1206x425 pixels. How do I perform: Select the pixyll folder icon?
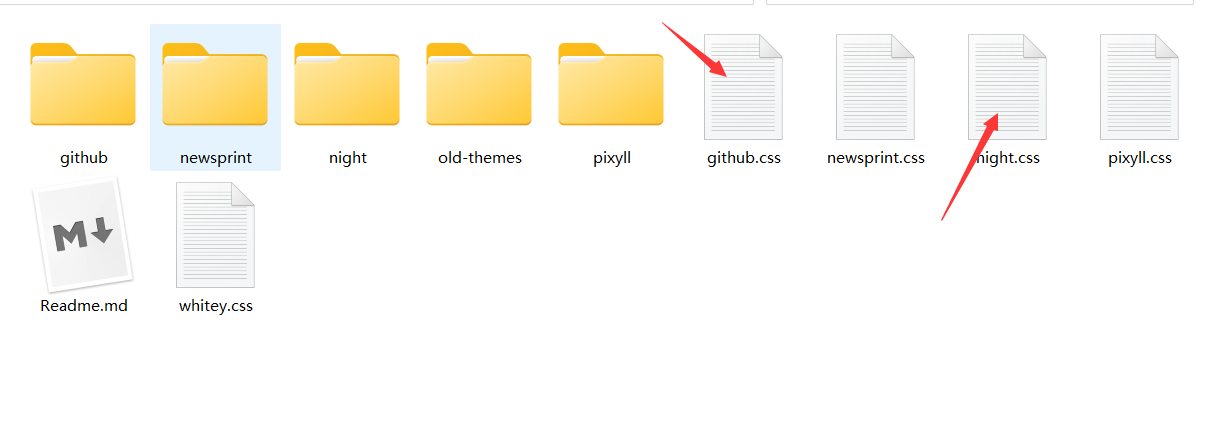tap(611, 85)
